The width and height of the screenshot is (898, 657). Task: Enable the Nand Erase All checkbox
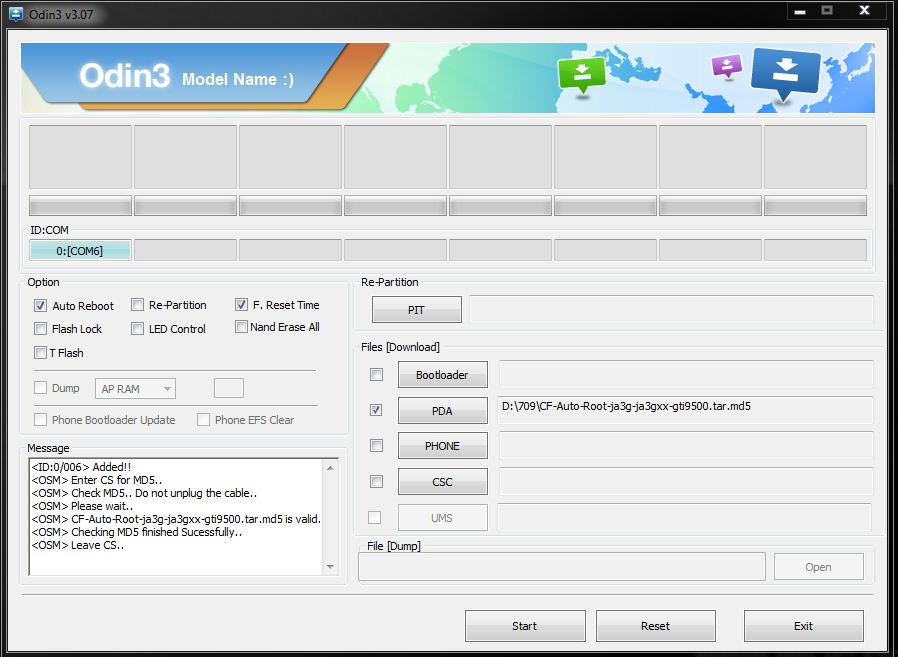pyautogui.click(x=241, y=326)
